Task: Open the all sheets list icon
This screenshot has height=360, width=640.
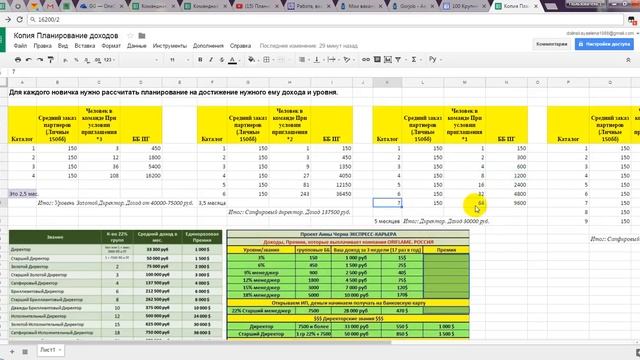Action: point(25,351)
